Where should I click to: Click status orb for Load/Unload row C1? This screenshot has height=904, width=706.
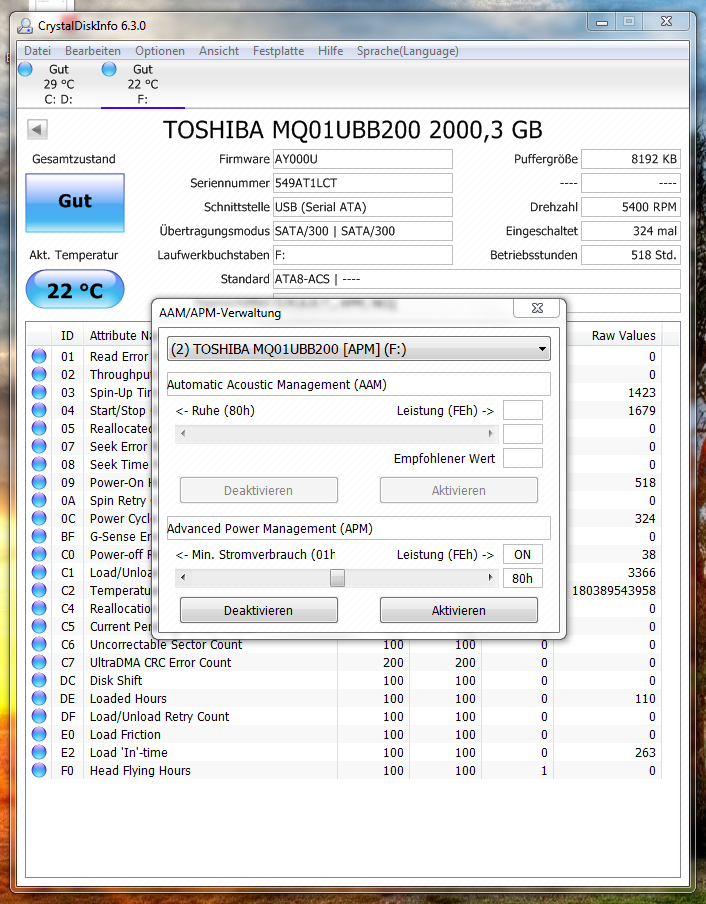tap(39, 572)
